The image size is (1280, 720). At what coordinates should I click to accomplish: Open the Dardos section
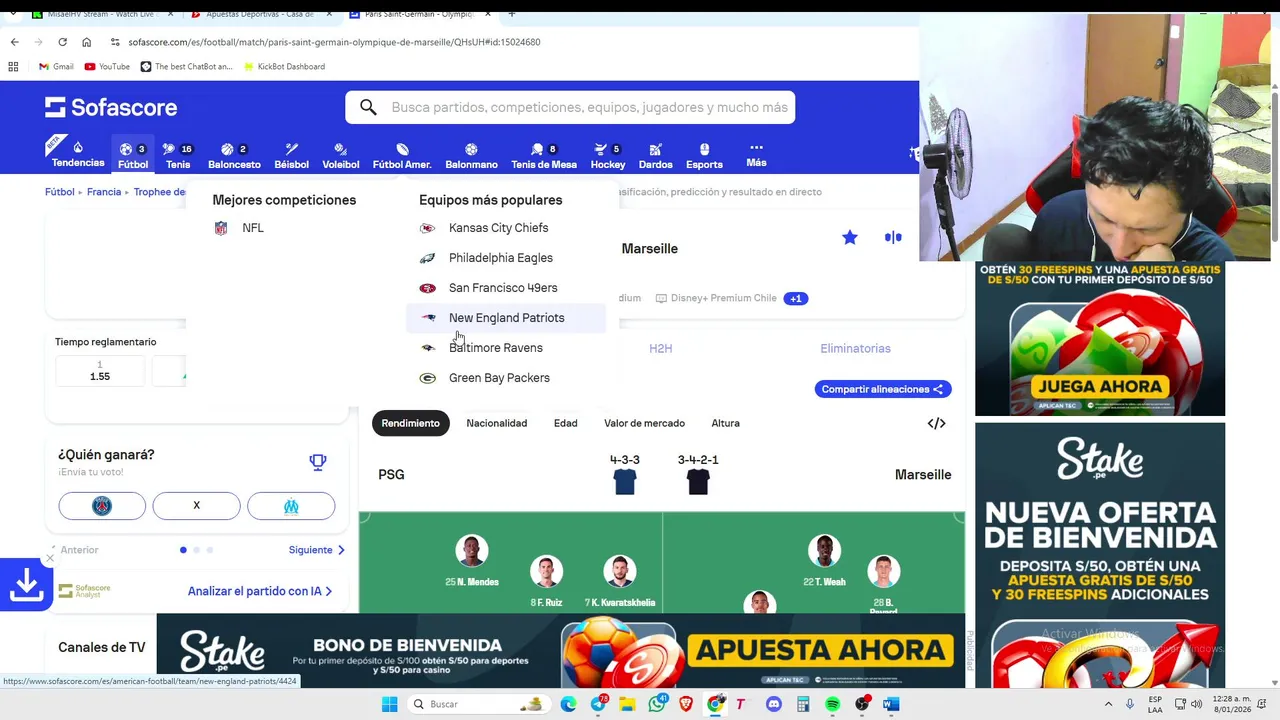click(x=655, y=155)
